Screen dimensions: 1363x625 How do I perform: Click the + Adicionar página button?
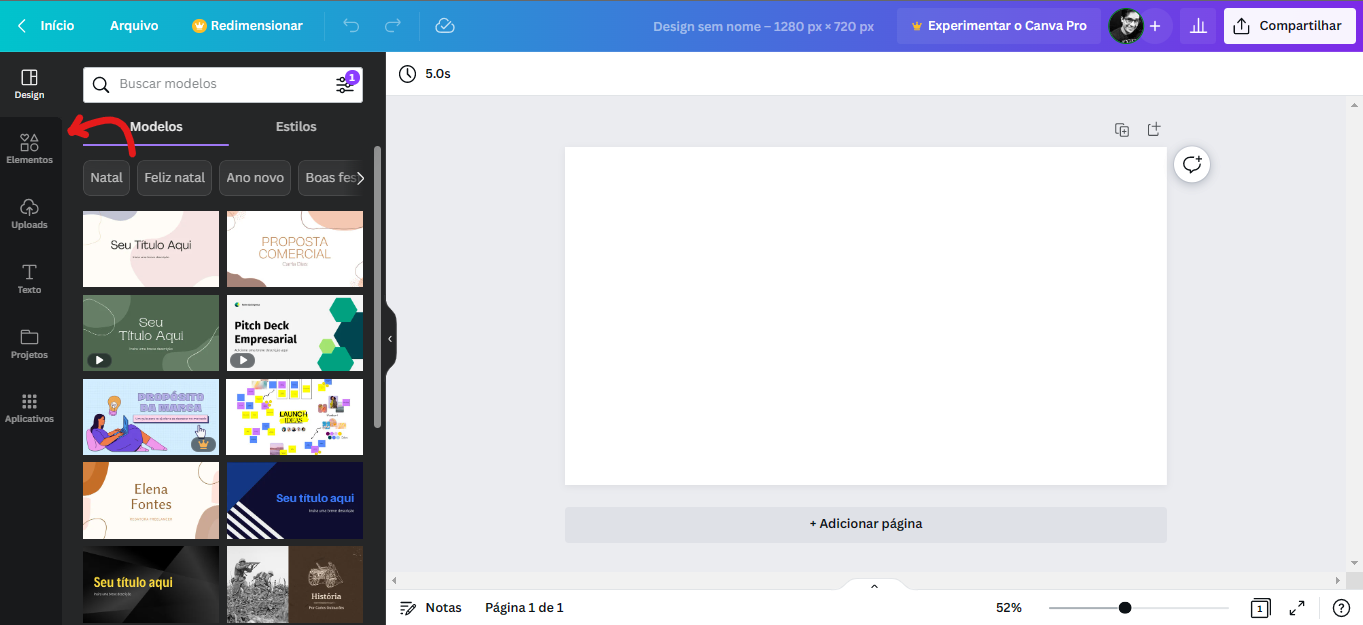tap(866, 524)
